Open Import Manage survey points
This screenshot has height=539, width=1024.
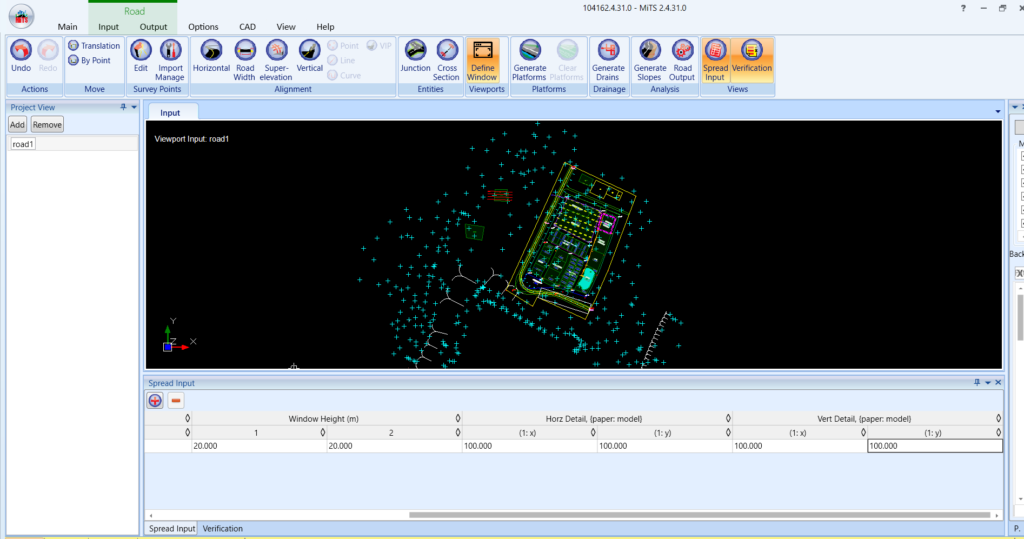(170, 60)
